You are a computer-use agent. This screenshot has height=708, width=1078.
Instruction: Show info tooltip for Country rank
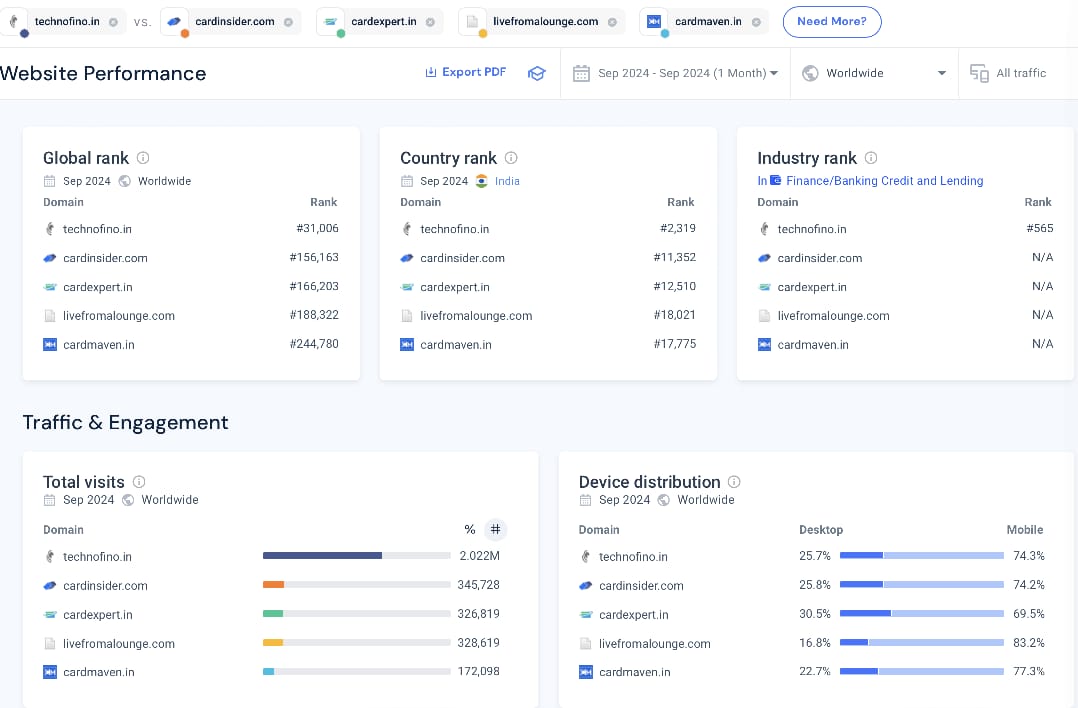pyautogui.click(x=511, y=157)
